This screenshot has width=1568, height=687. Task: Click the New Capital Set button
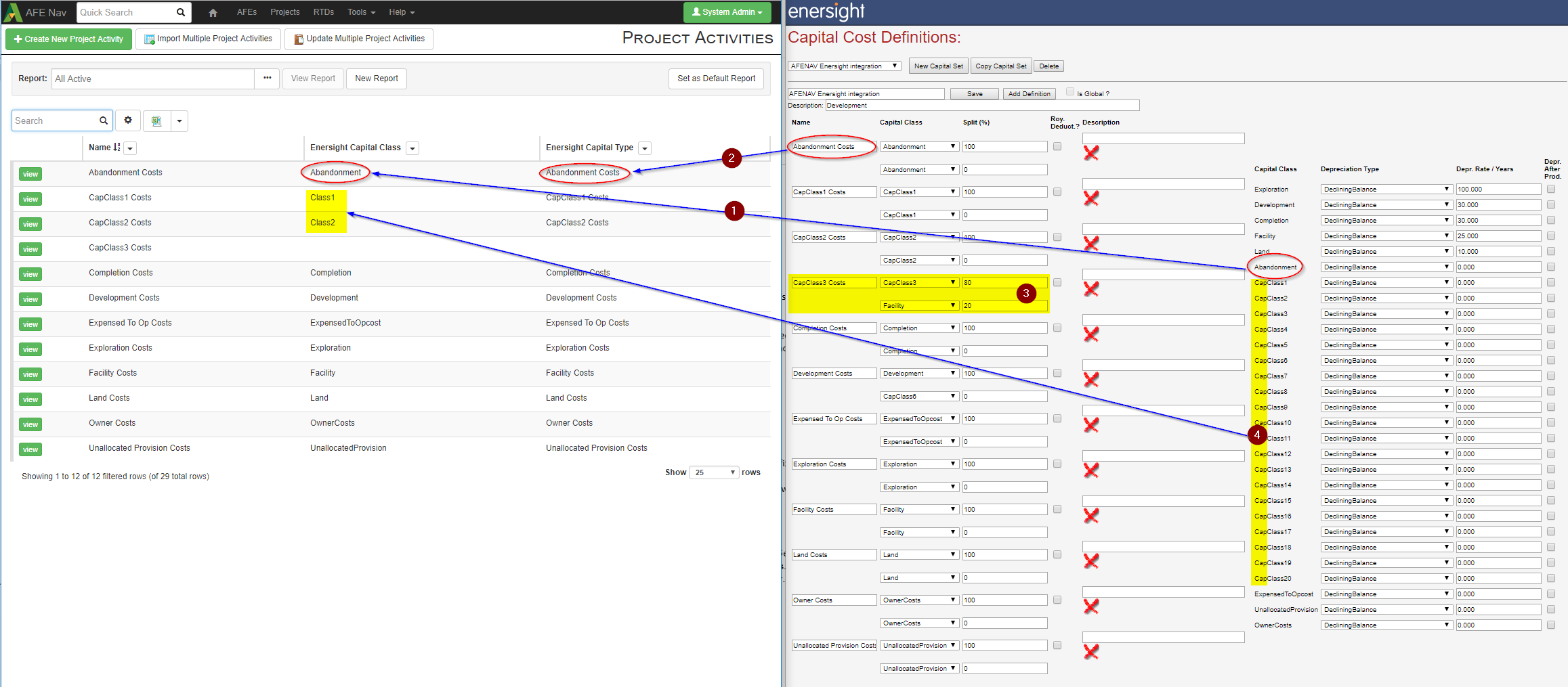click(938, 66)
